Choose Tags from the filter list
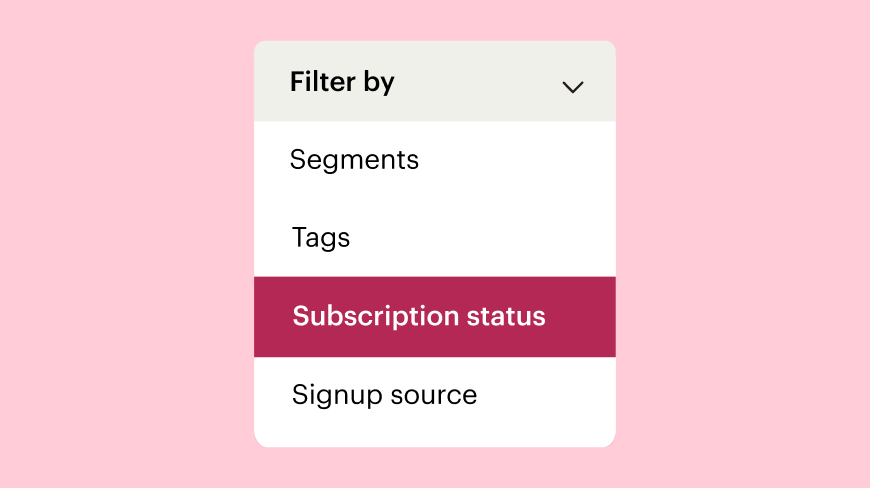This screenshot has height=488, width=870. point(434,238)
